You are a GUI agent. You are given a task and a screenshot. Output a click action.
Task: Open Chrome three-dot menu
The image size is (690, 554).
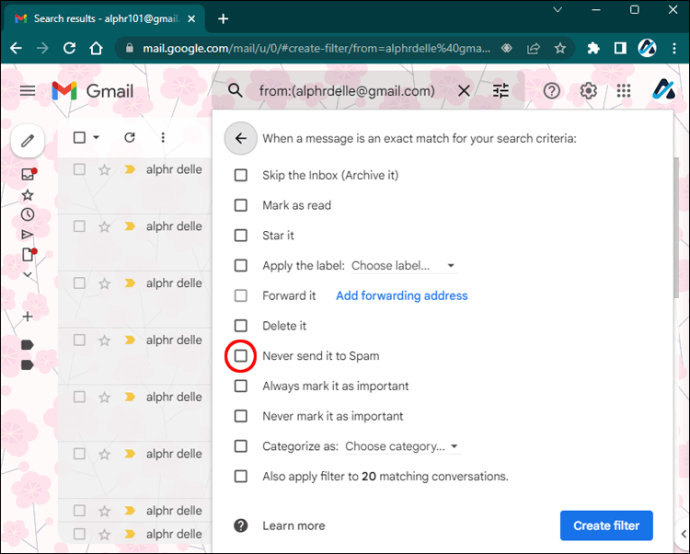click(674, 48)
